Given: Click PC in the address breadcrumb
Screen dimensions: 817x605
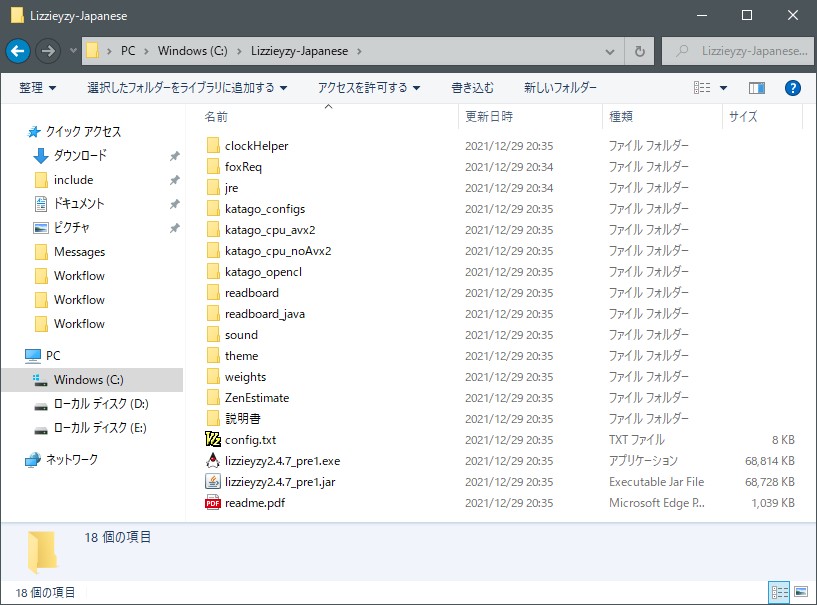Looking at the screenshot, I should 128,51.
